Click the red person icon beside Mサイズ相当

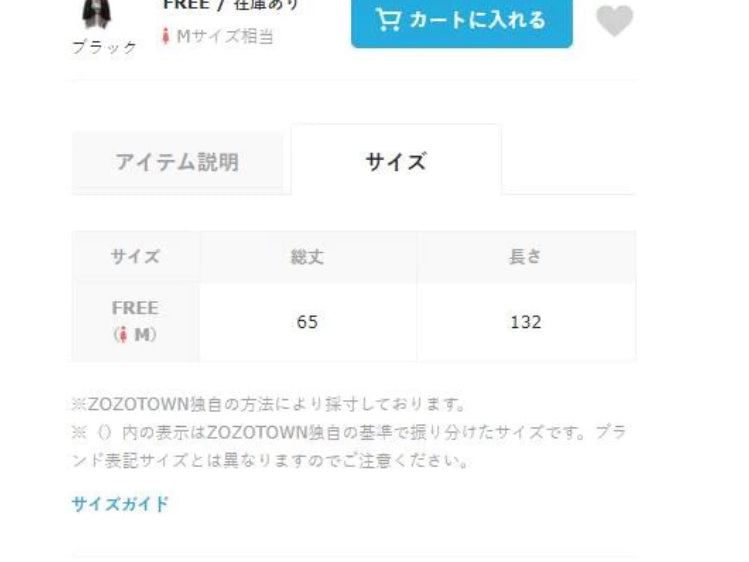166,36
